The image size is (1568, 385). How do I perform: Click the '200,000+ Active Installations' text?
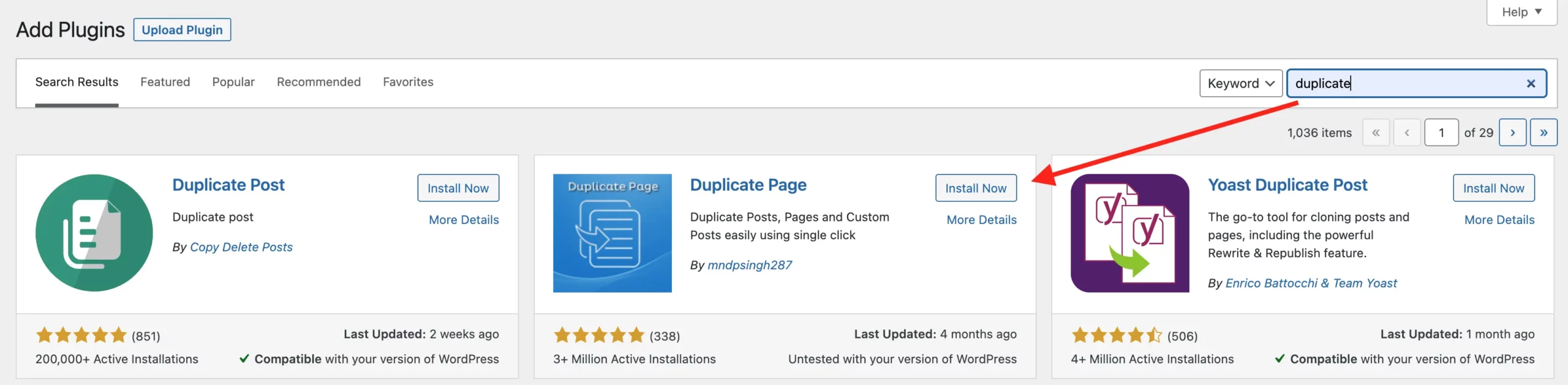(x=117, y=359)
